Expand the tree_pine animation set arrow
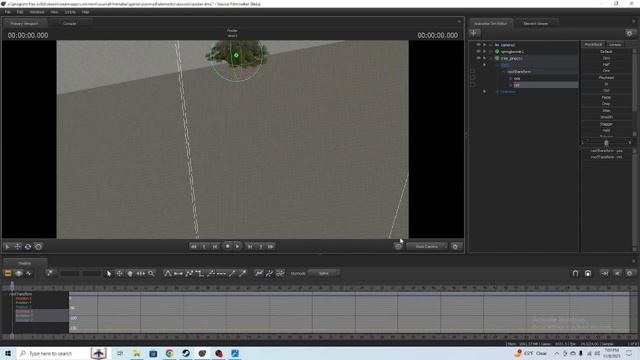The image size is (640, 360). (x=484, y=58)
